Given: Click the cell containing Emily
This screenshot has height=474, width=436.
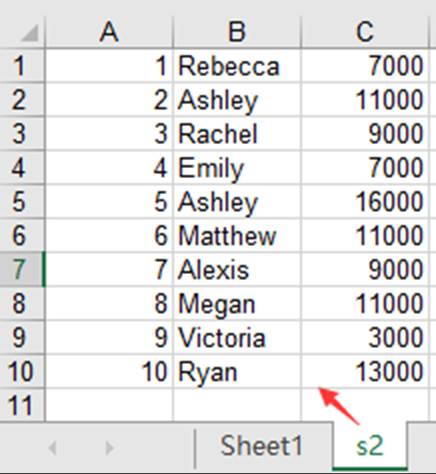Looking at the screenshot, I should coord(237,168).
